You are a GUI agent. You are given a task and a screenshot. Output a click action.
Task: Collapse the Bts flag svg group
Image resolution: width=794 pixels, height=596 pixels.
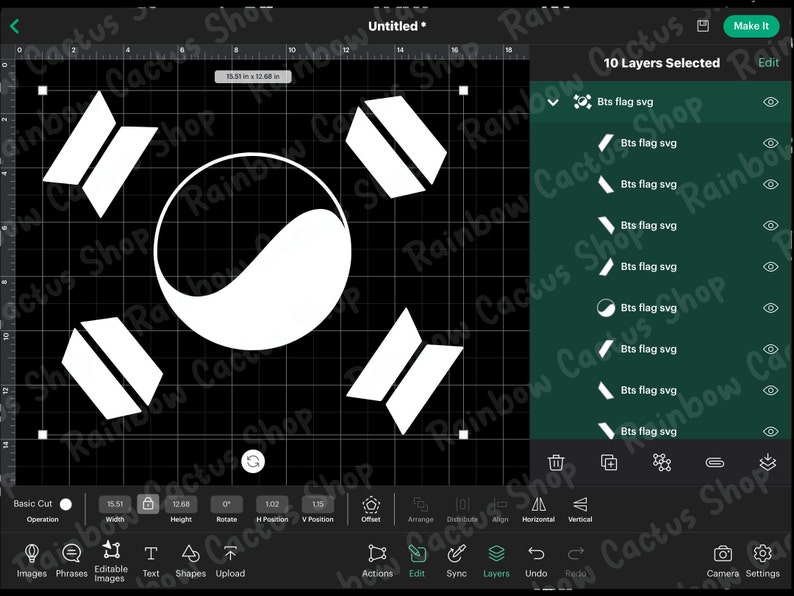(x=553, y=102)
